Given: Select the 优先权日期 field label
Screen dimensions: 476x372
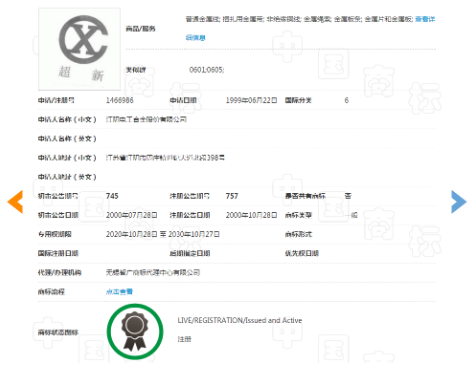Looking at the screenshot, I should tap(302, 254).
